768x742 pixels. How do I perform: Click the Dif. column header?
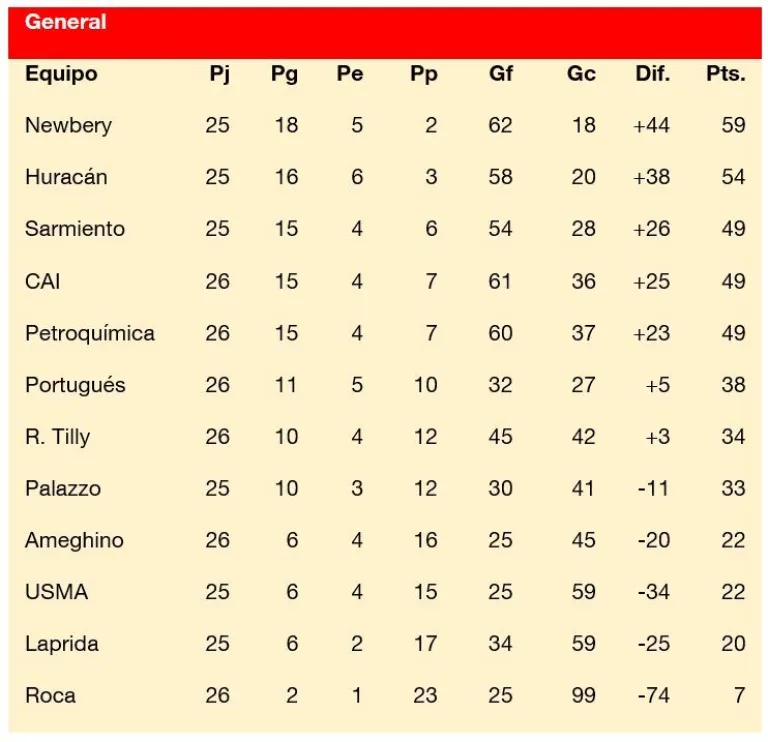652,74
